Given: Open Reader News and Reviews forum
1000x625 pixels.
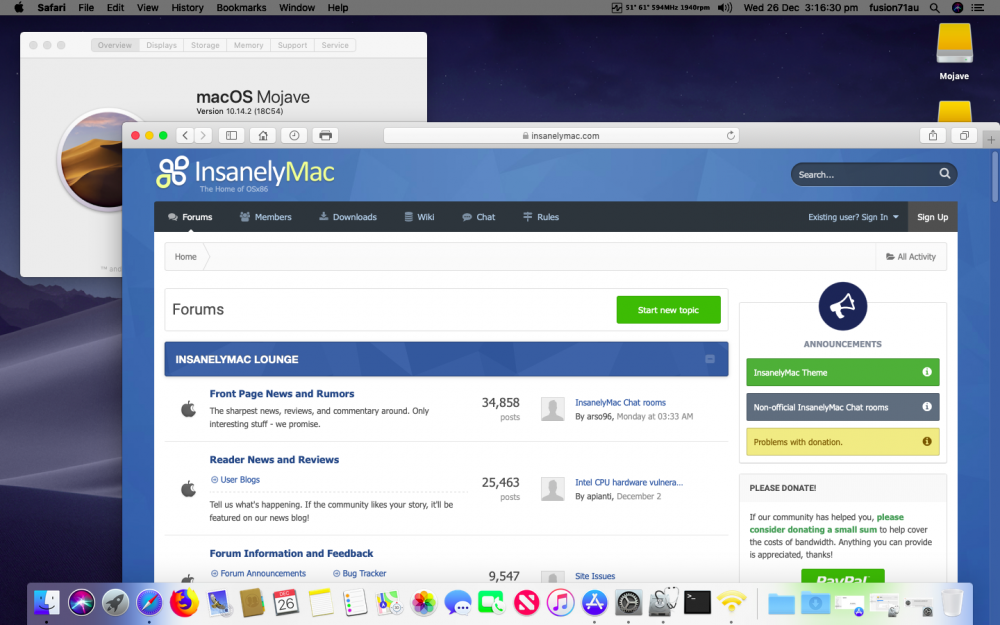Looking at the screenshot, I should pyautogui.click(x=274, y=459).
